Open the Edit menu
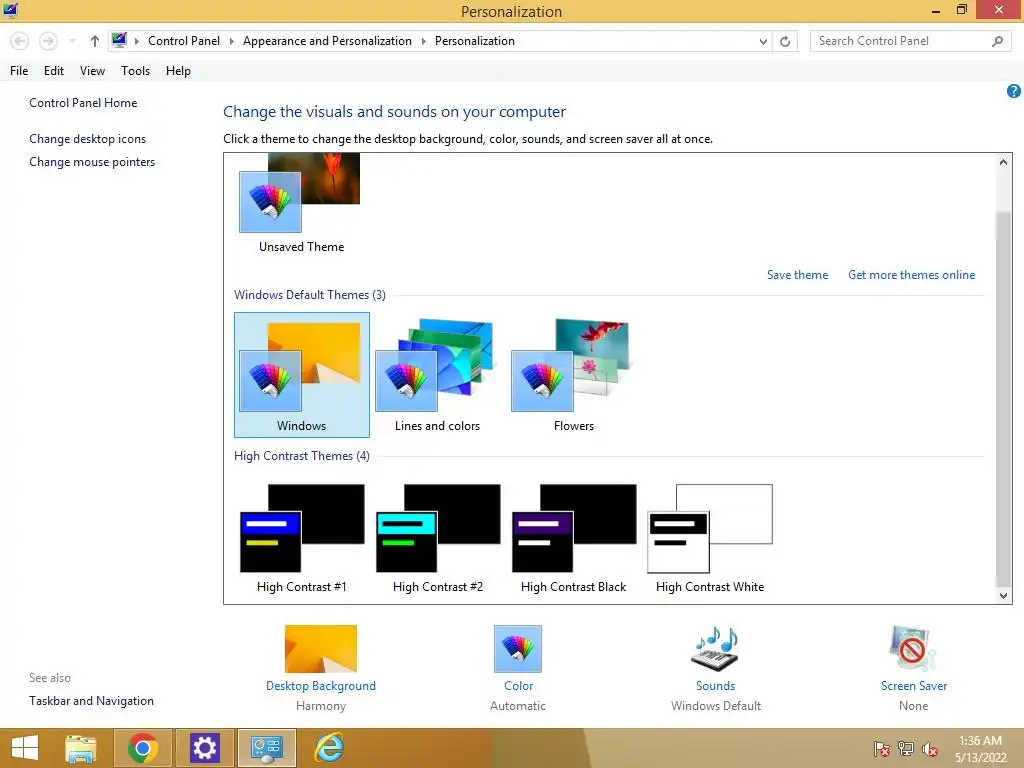The height and width of the screenshot is (768, 1024). [54, 71]
